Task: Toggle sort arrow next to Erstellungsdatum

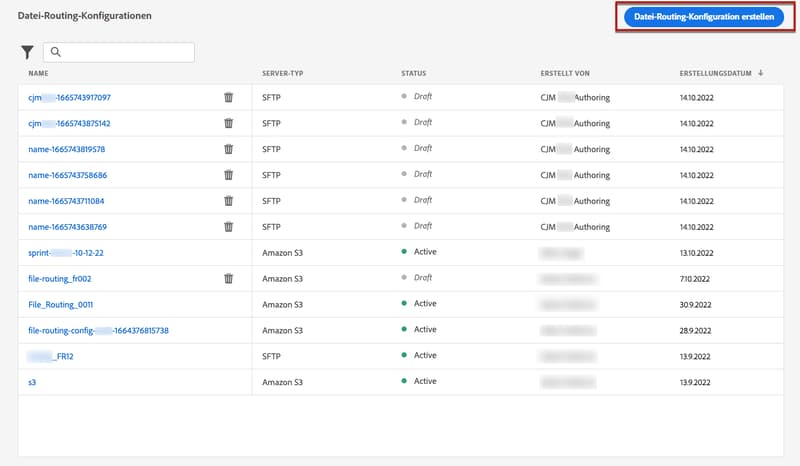Action: tap(761, 73)
